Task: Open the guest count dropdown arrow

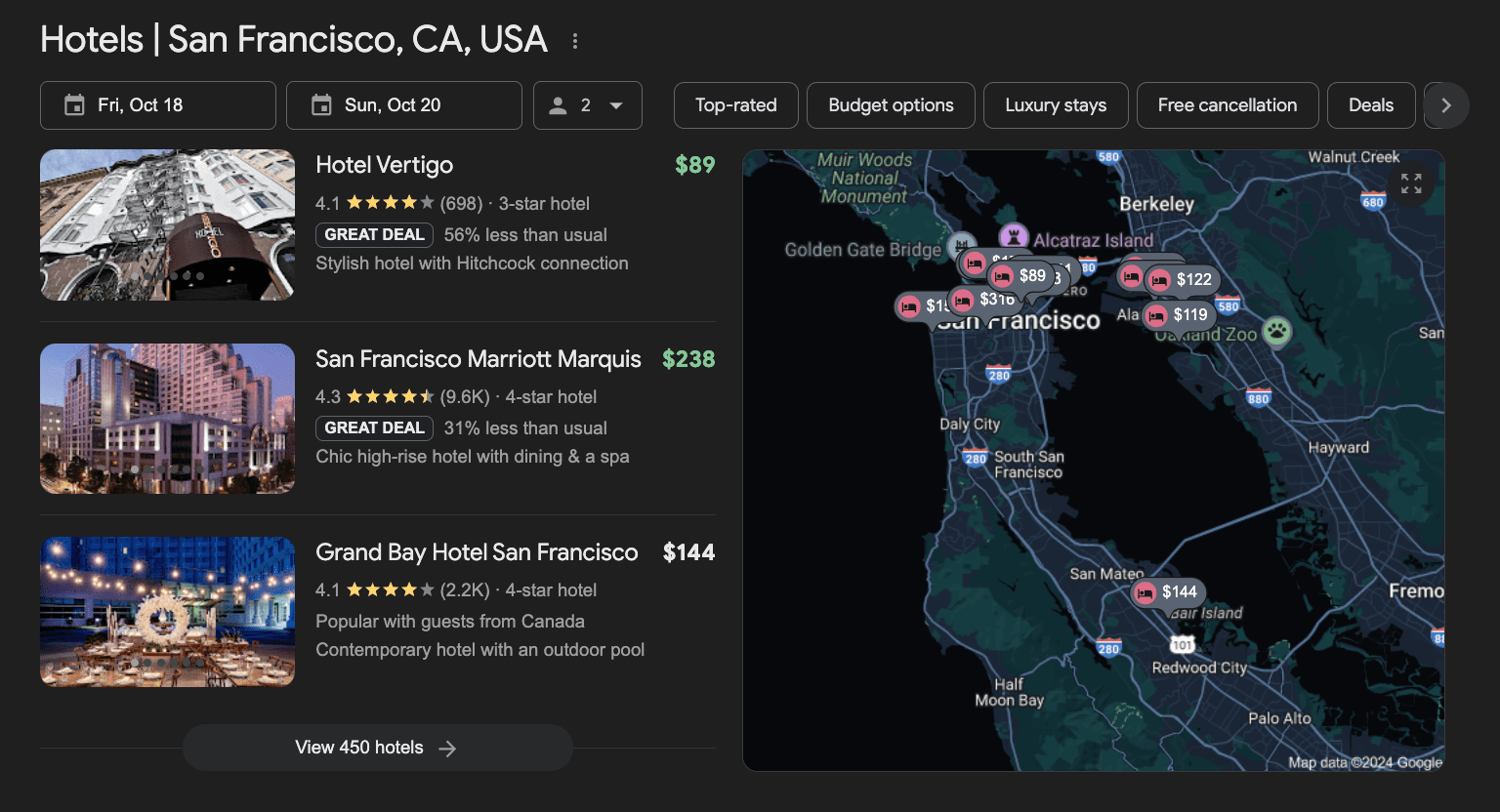Action: pyautogui.click(x=616, y=105)
